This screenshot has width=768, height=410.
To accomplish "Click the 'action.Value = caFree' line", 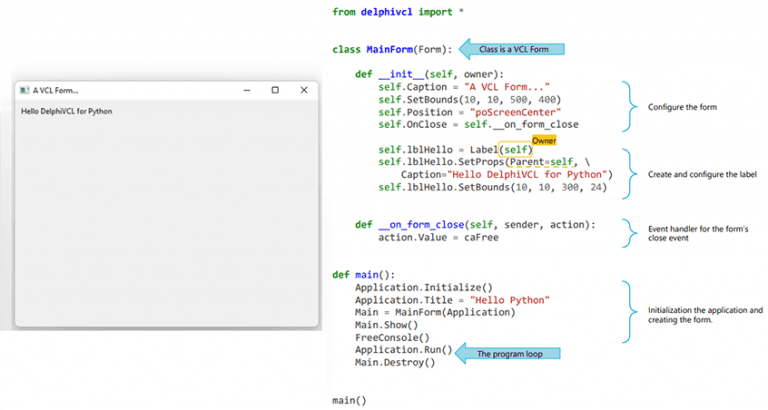I will point(438,238).
